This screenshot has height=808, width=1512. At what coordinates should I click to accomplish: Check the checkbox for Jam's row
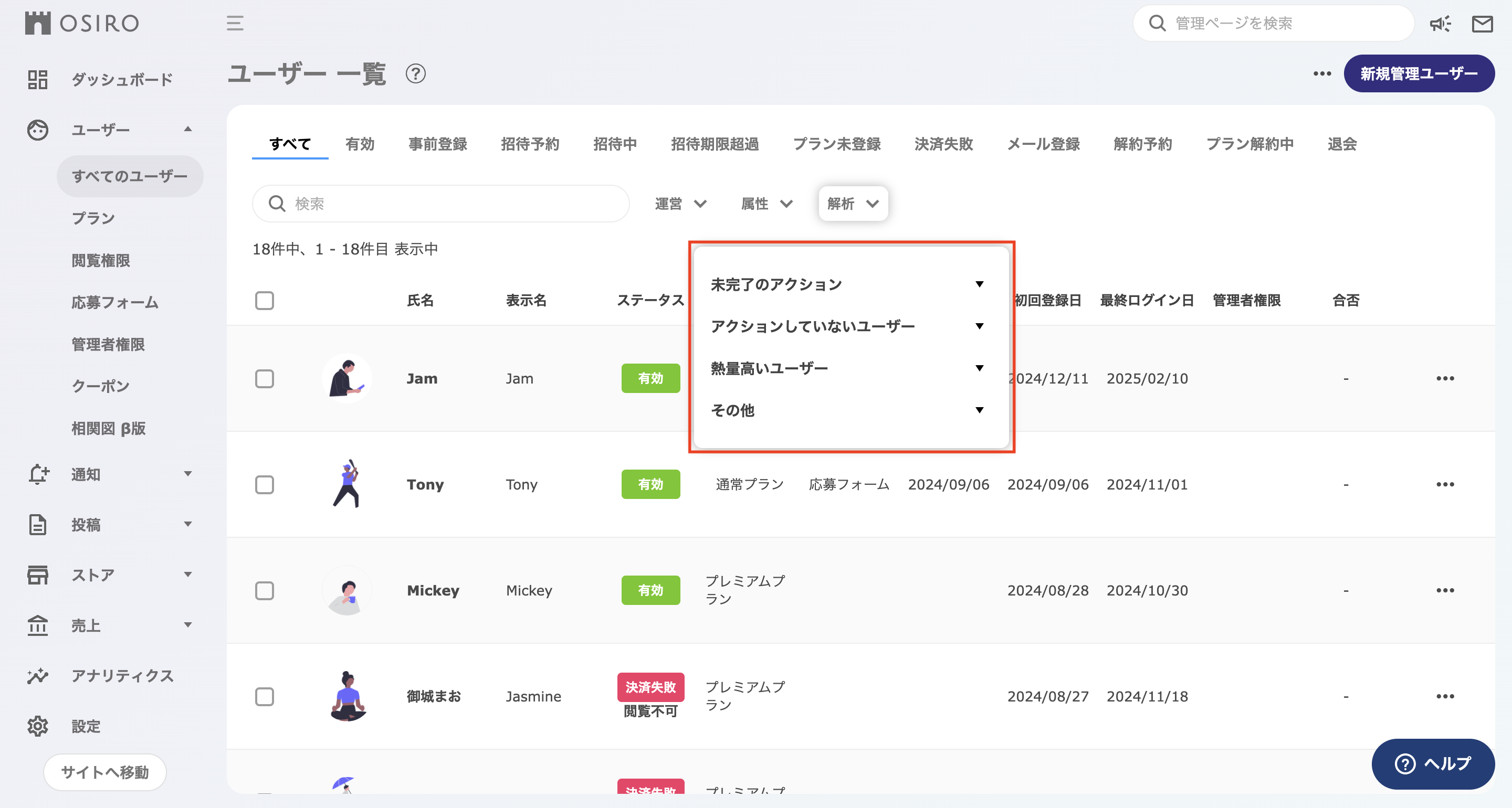tap(265, 378)
